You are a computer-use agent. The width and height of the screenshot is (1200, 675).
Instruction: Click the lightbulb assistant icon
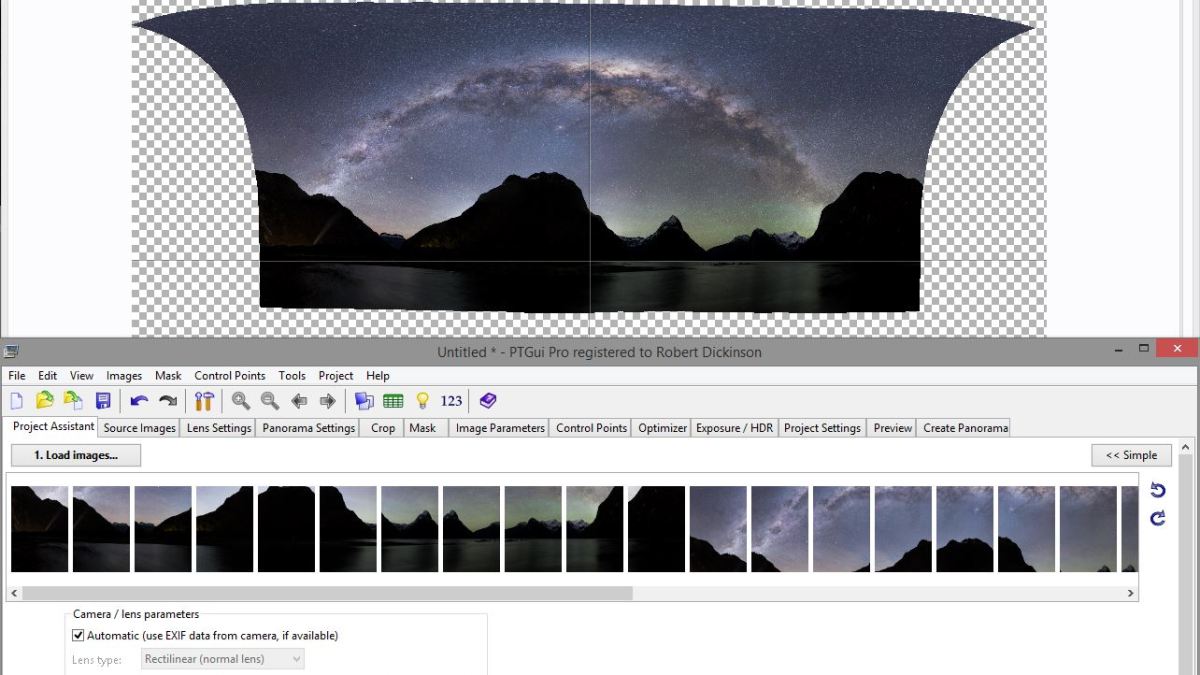(x=422, y=401)
